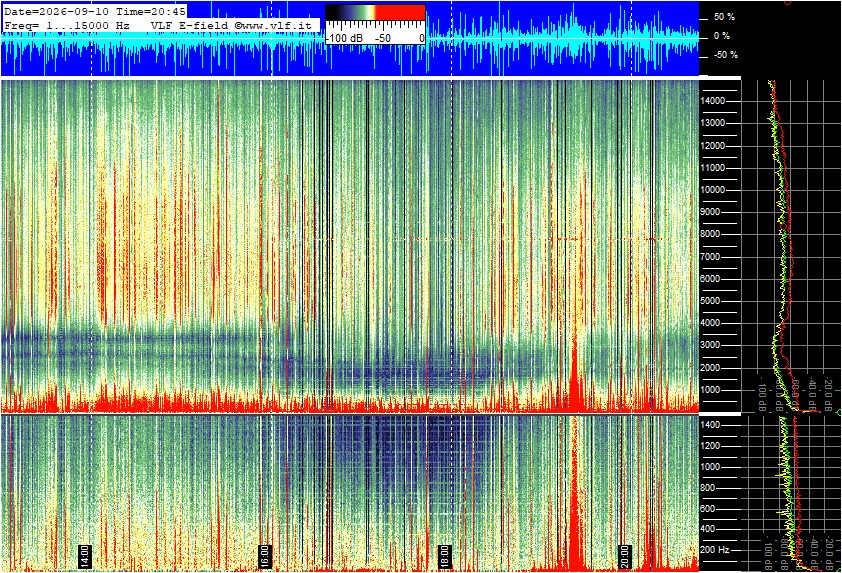This screenshot has width=842, height=573.
Task: Click the 'Freq= 1...15000 Hz' text
Action: coord(67,25)
